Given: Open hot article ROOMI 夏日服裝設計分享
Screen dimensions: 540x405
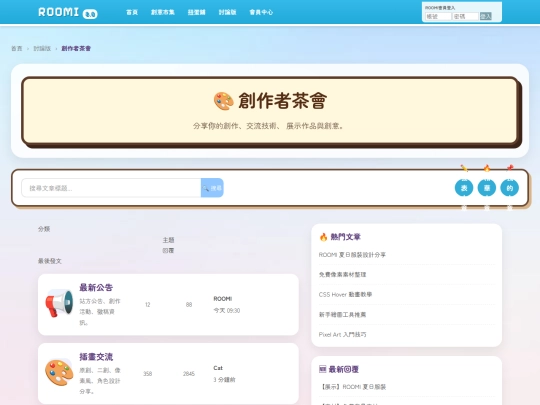Looking at the screenshot, I should (352, 255).
